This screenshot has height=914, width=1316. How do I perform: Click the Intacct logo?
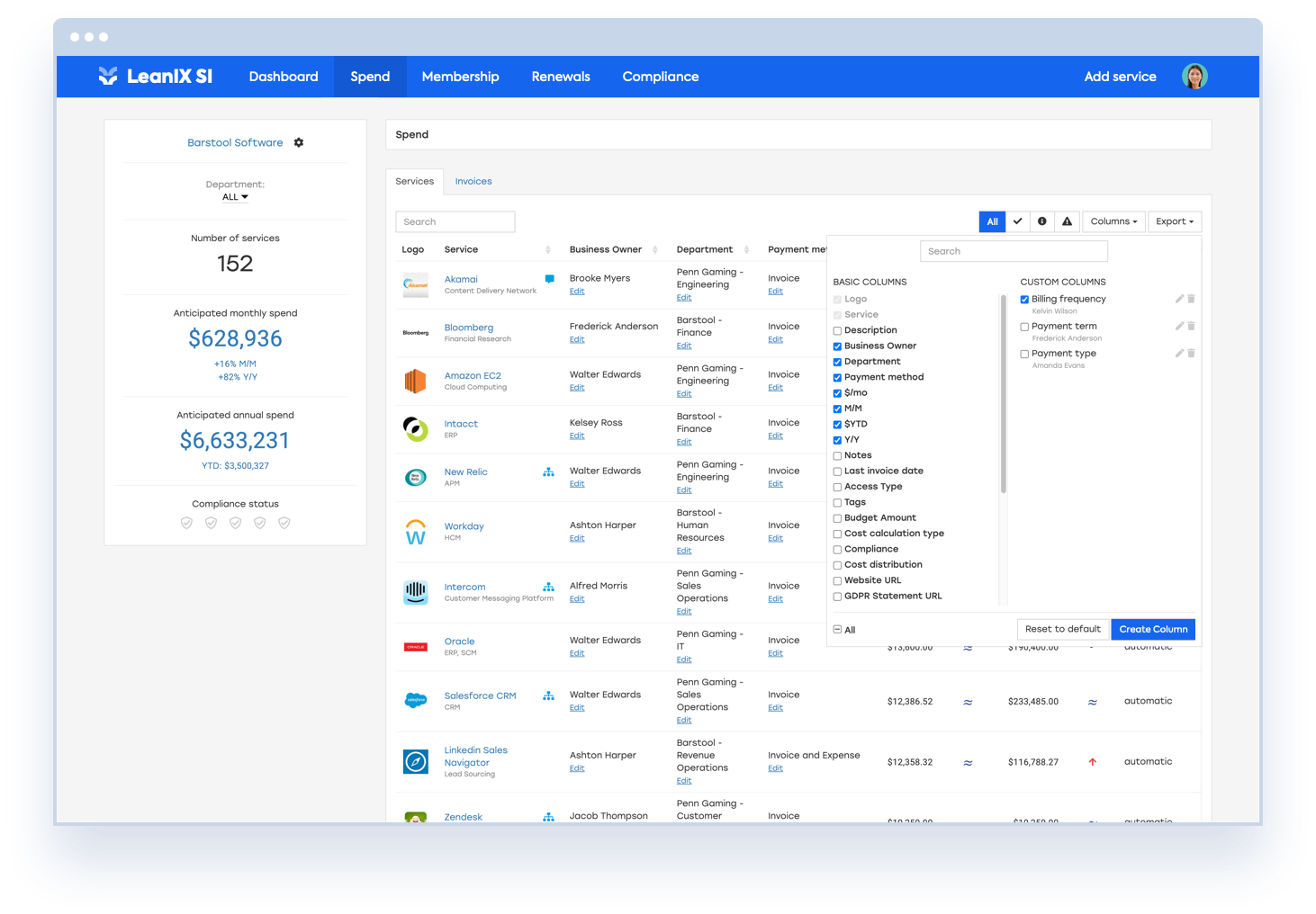click(415, 430)
